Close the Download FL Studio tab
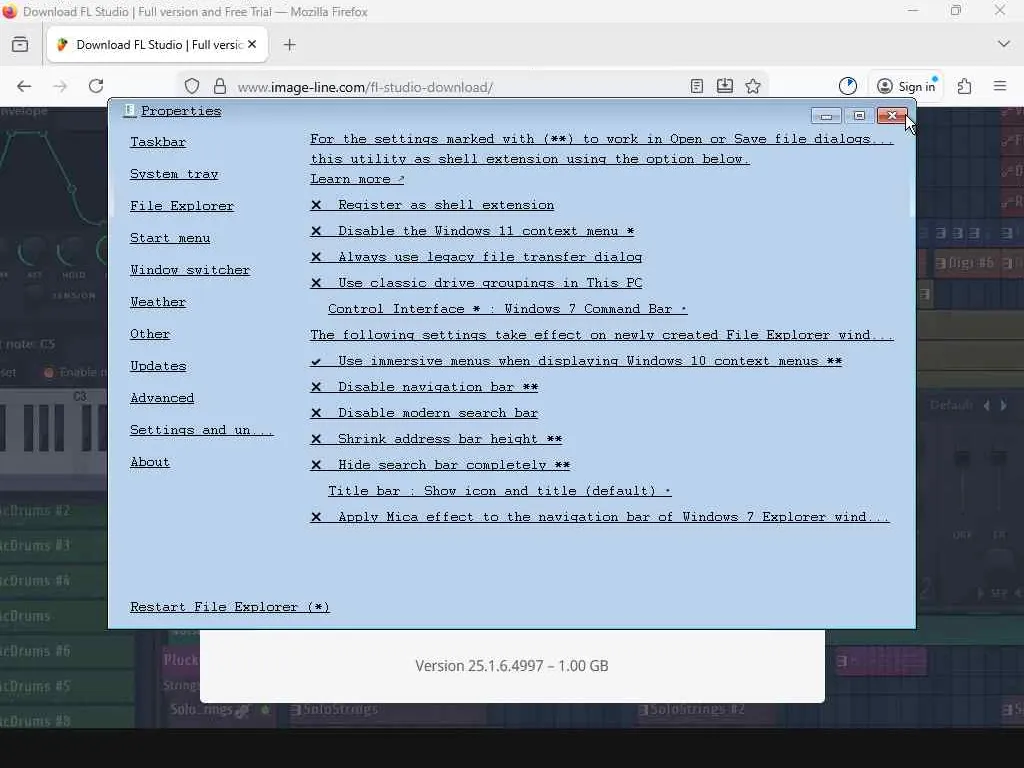 252,44
